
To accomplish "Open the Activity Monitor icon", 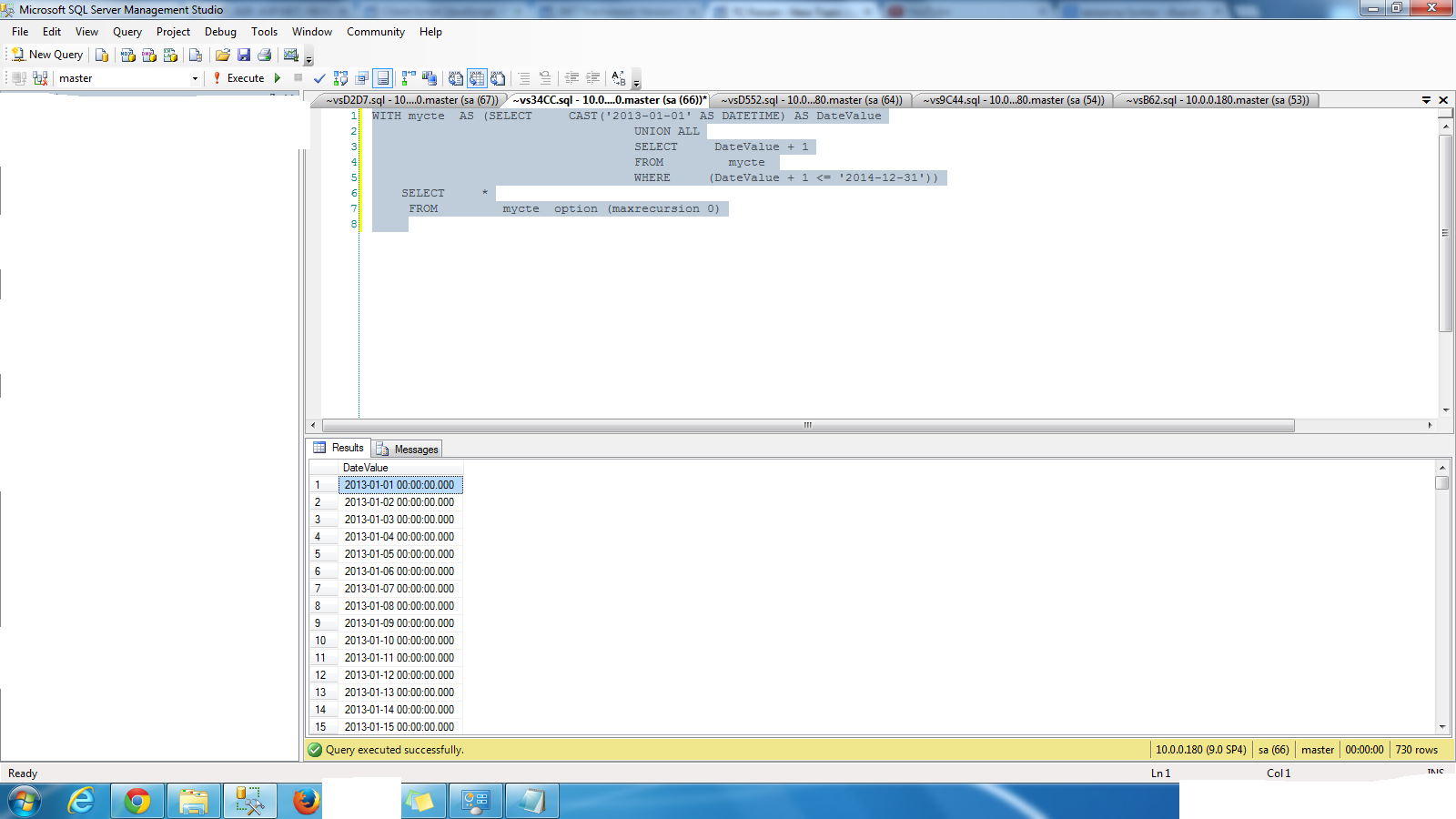I will click(x=291, y=55).
